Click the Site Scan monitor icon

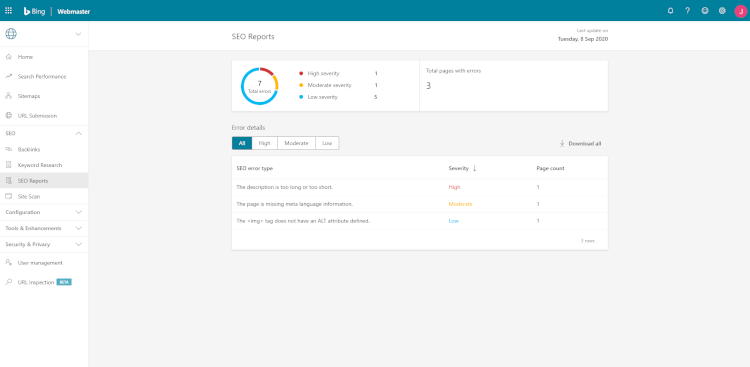tap(9, 196)
